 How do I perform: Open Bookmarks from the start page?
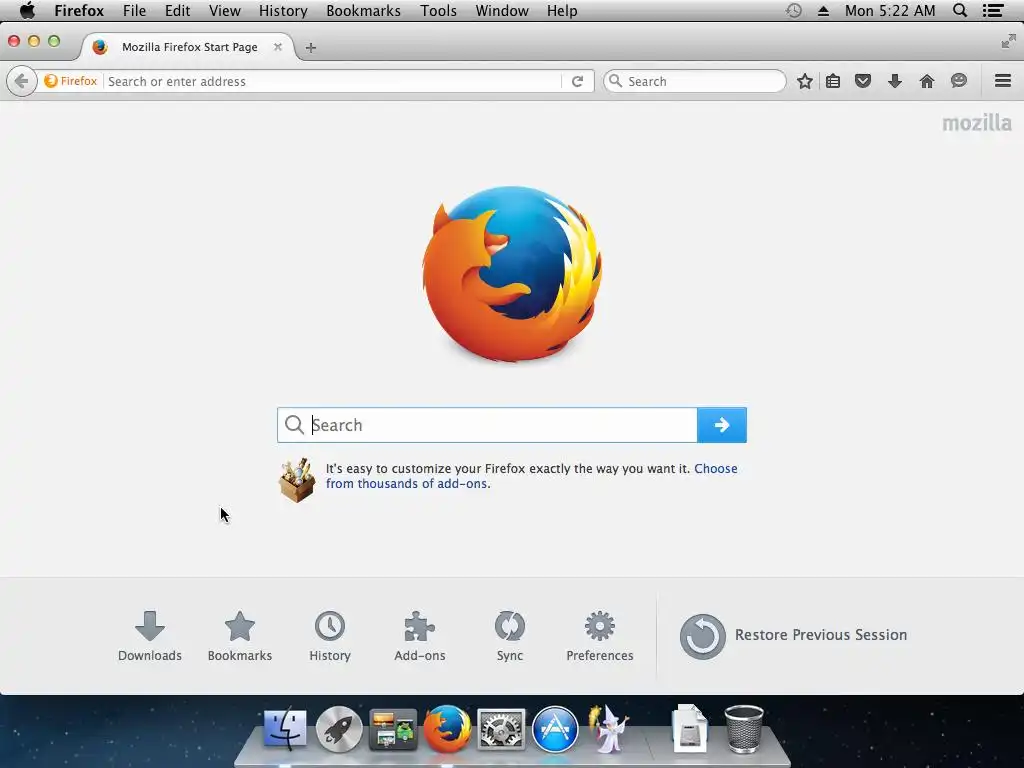(x=240, y=636)
